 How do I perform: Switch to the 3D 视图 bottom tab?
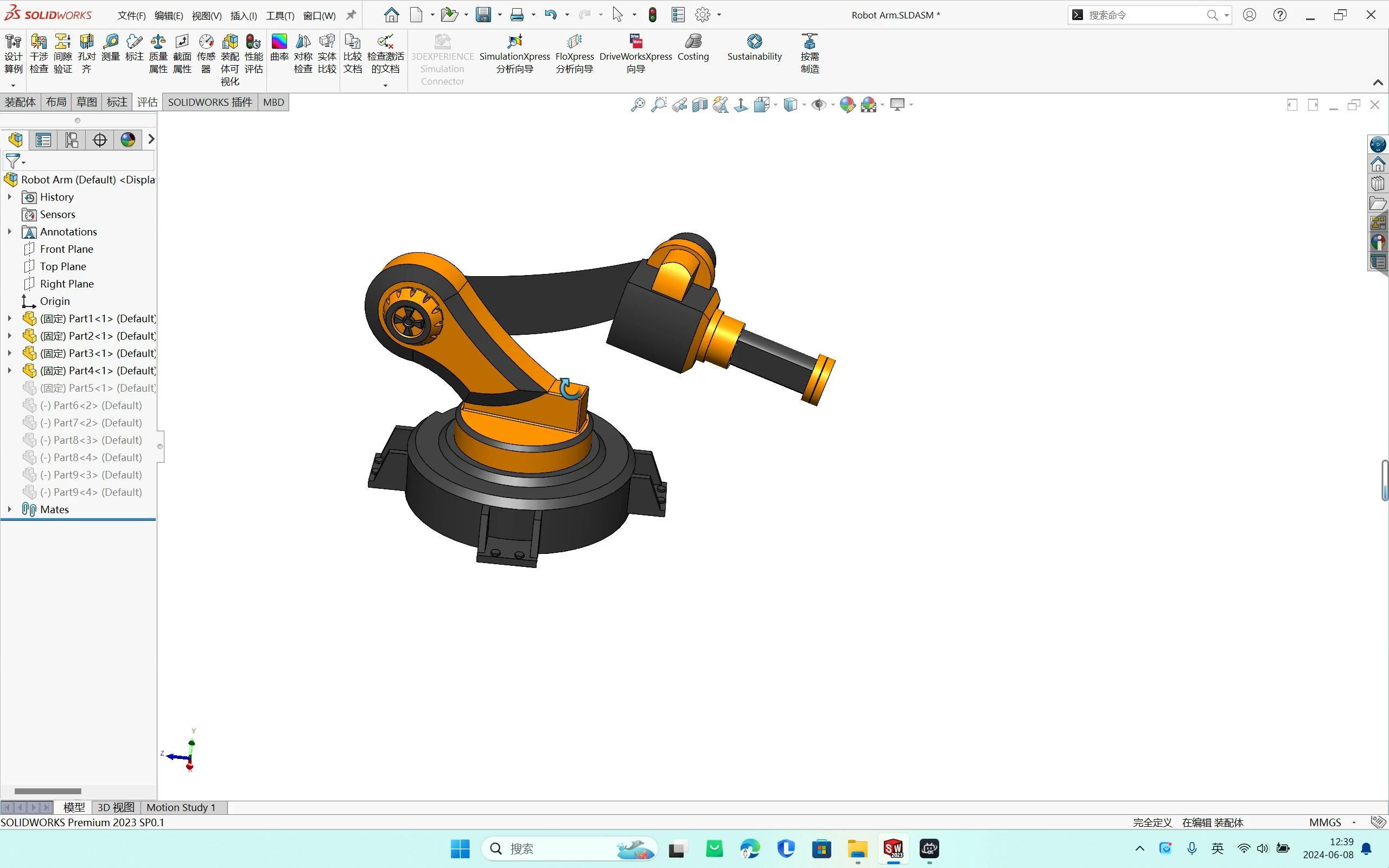tap(116, 807)
